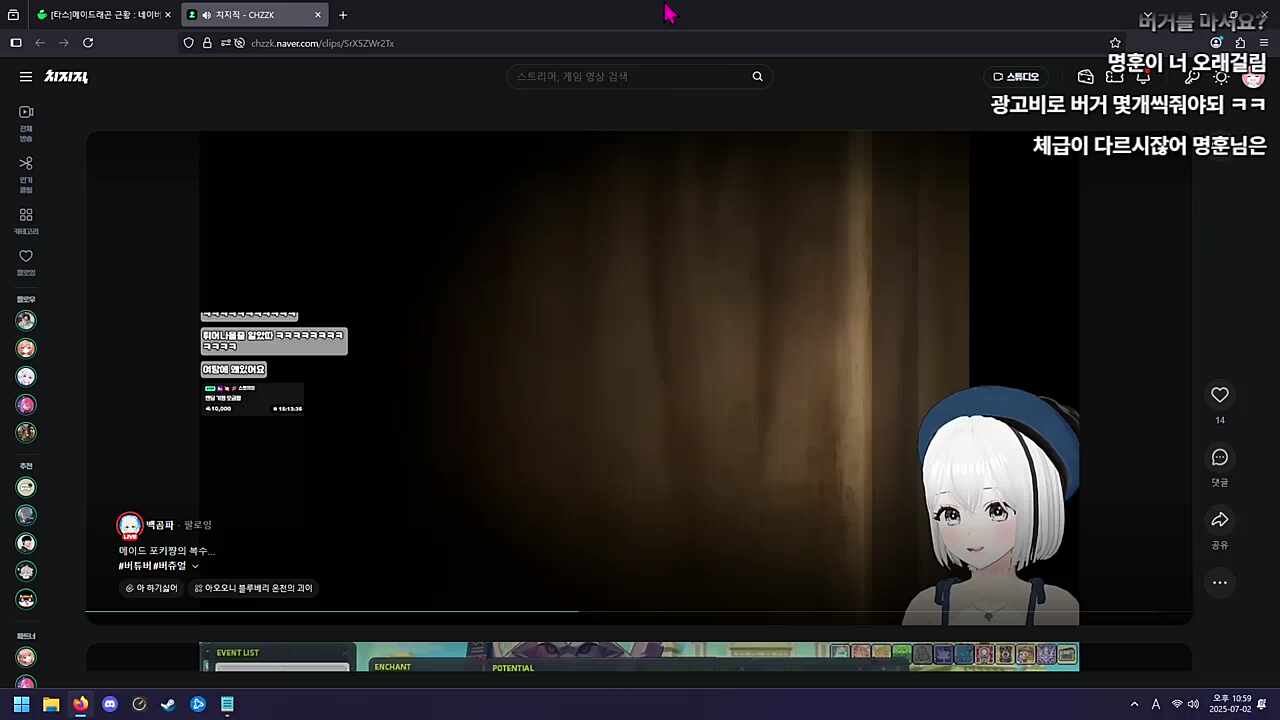1280x720 pixels.
Task: Open the site security shield icon
Action: coord(188,43)
